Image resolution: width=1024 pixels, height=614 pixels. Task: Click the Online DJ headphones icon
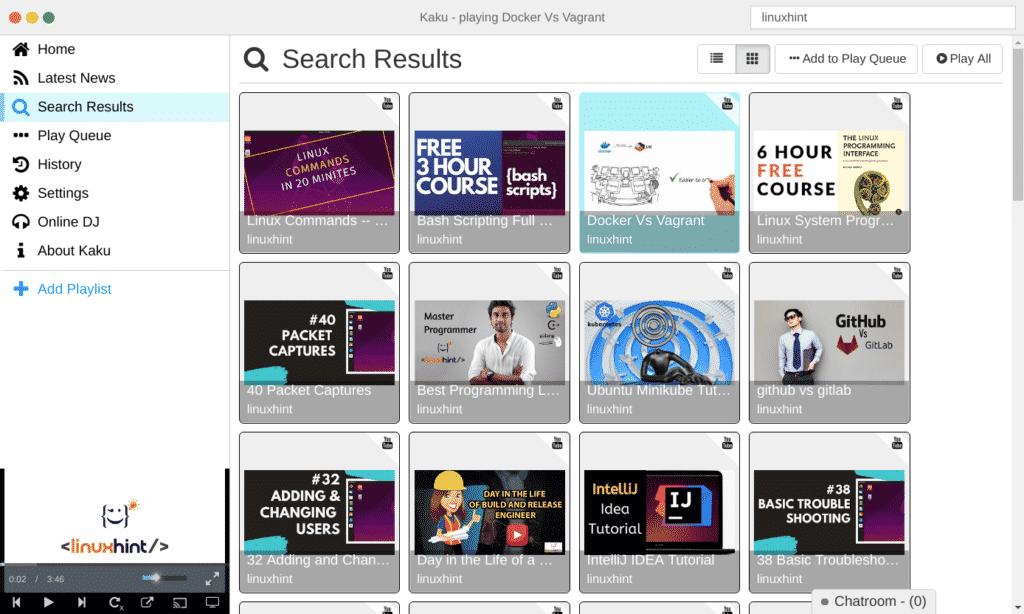click(x=21, y=221)
